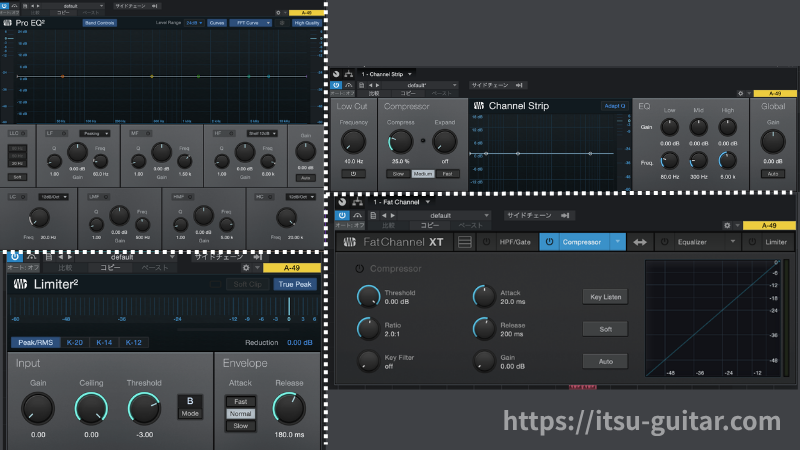
Task: Select K-14 metering tab in Limiter
Action: point(104,342)
